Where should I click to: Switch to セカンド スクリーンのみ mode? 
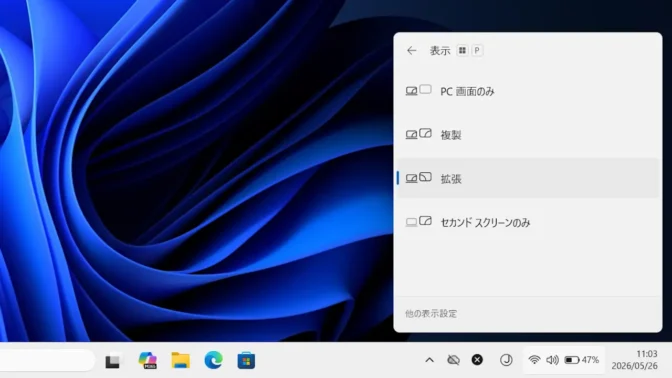[528, 222]
